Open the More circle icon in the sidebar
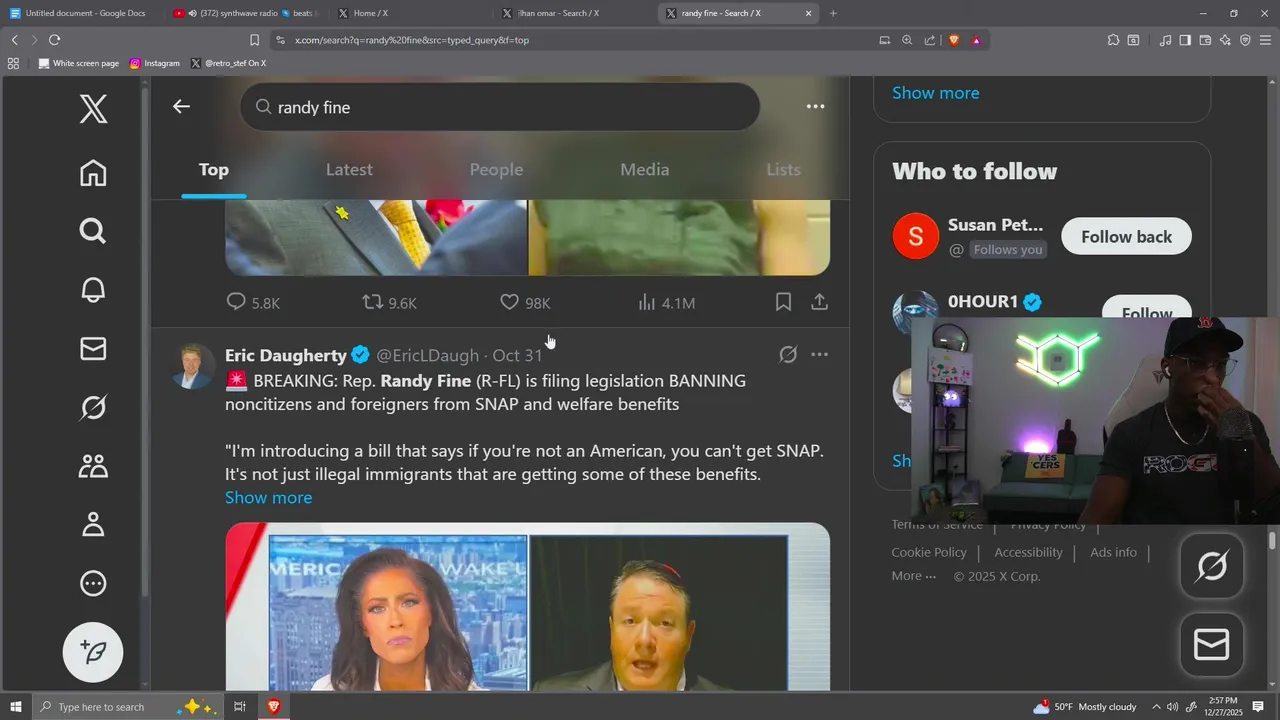The height and width of the screenshot is (720, 1280). click(x=93, y=583)
